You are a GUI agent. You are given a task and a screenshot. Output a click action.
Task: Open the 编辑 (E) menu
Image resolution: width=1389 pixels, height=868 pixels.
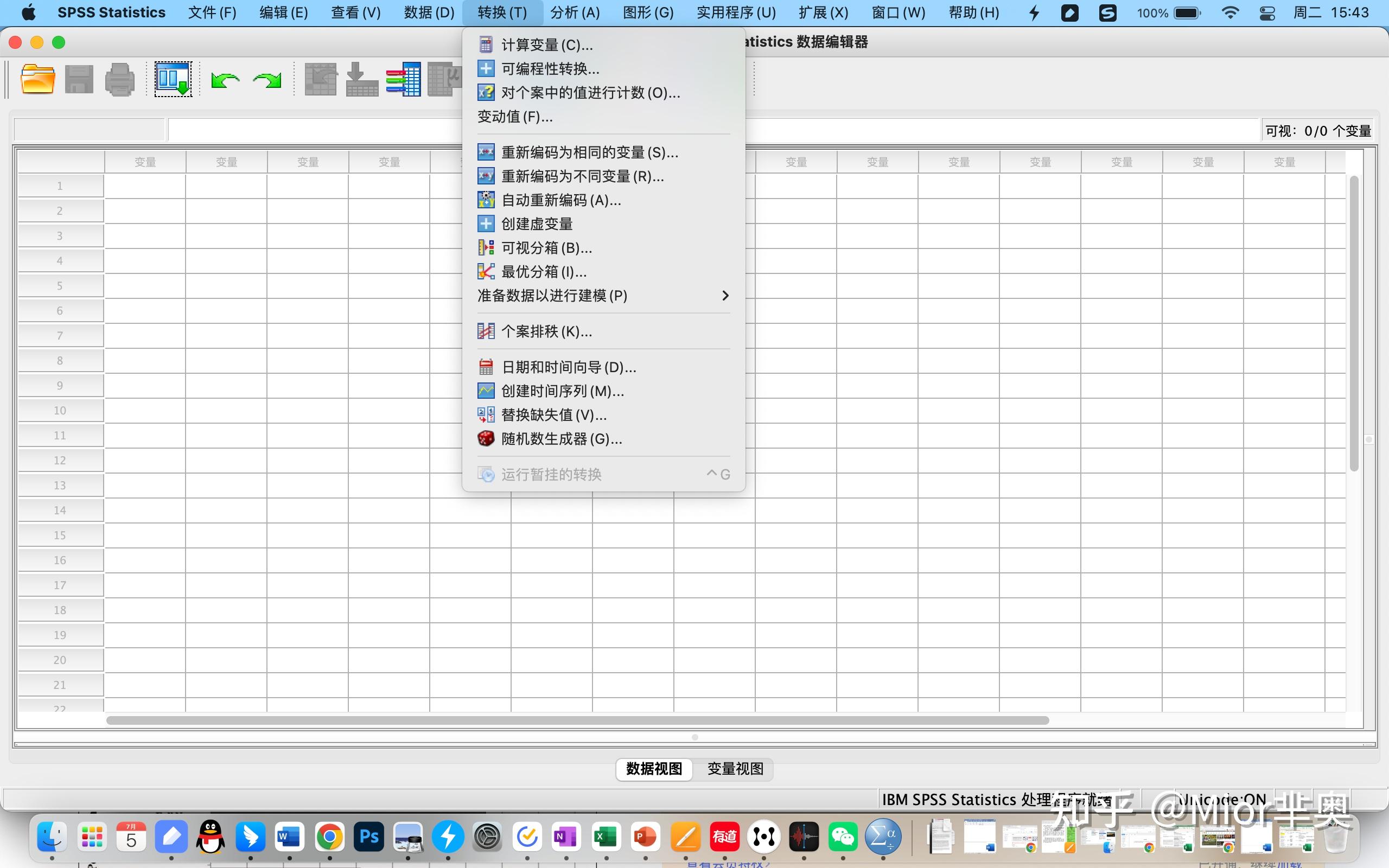[284, 12]
